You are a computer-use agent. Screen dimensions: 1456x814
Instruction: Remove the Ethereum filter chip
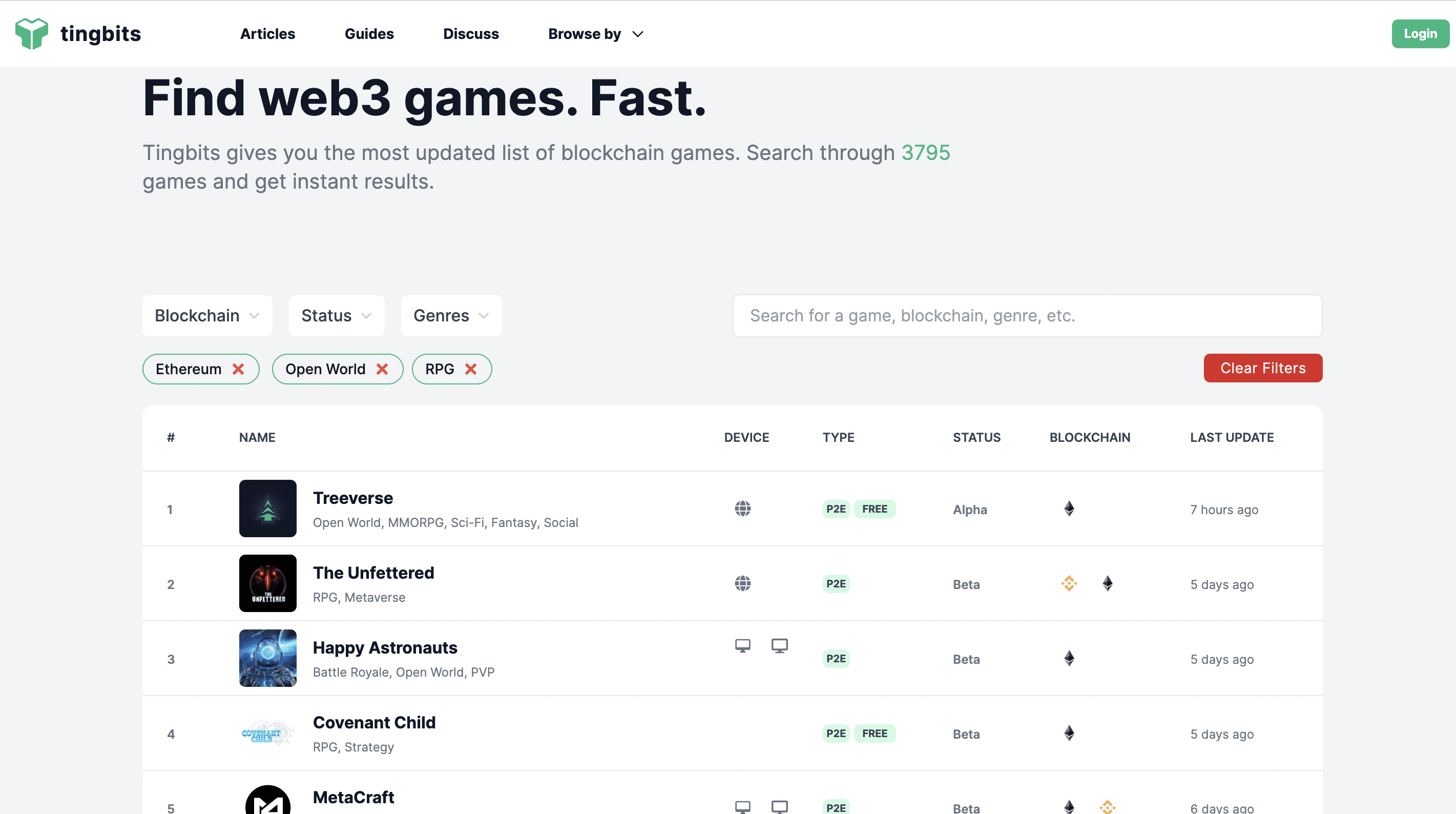tap(239, 369)
